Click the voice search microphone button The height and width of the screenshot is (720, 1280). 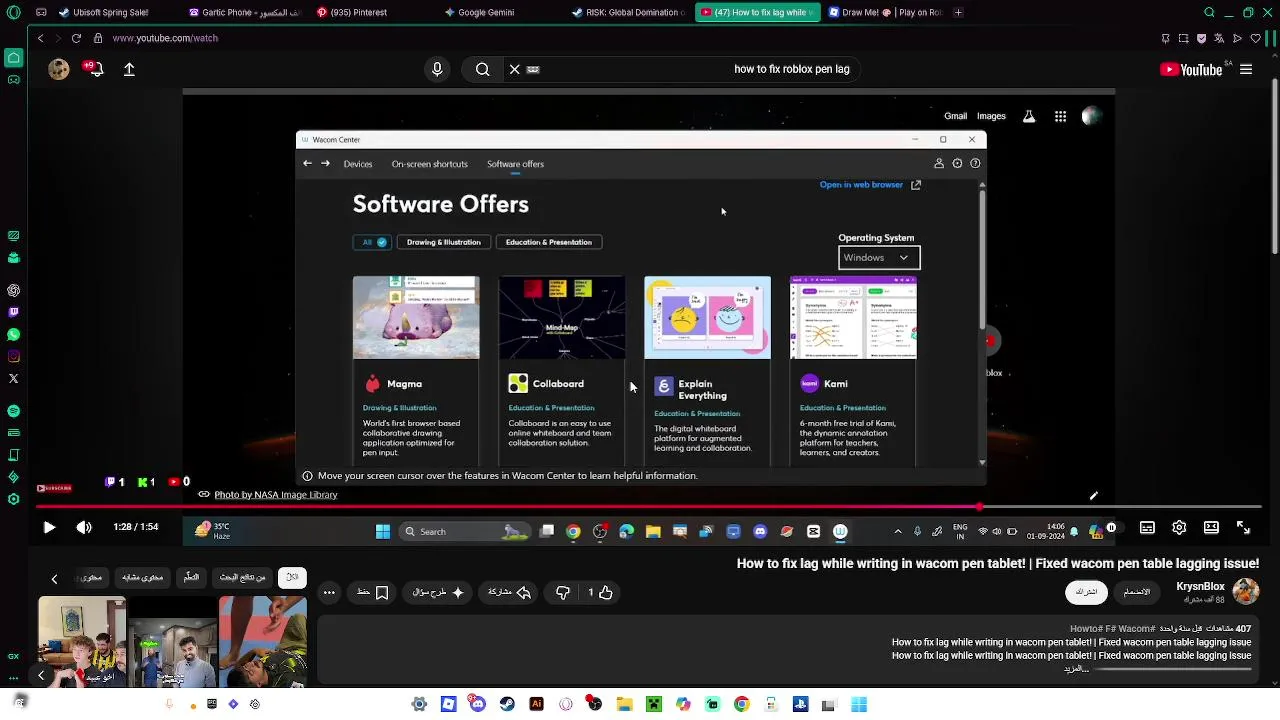pos(437,70)
